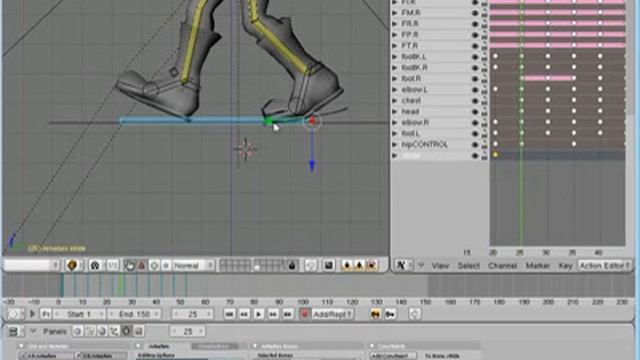Toggle visibility eye of foot.L channel

(x=475, y=133)
